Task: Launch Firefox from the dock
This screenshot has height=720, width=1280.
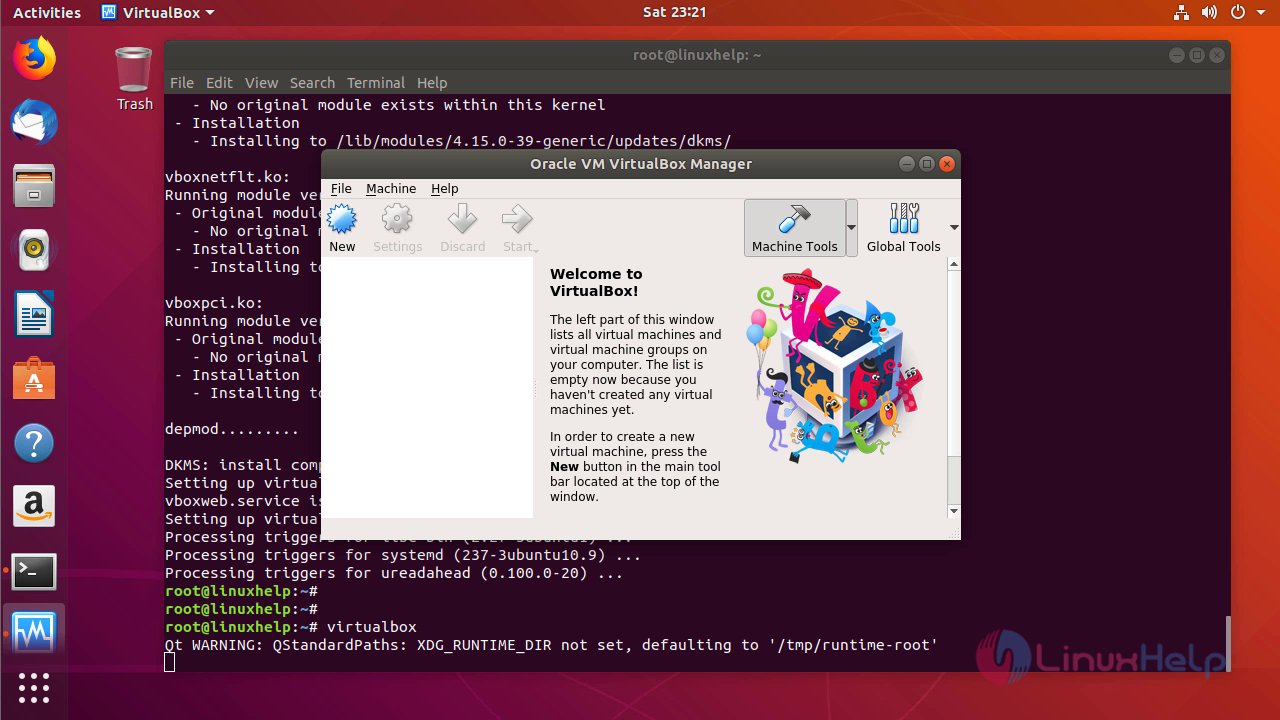Action: click(x=34, y=59)
